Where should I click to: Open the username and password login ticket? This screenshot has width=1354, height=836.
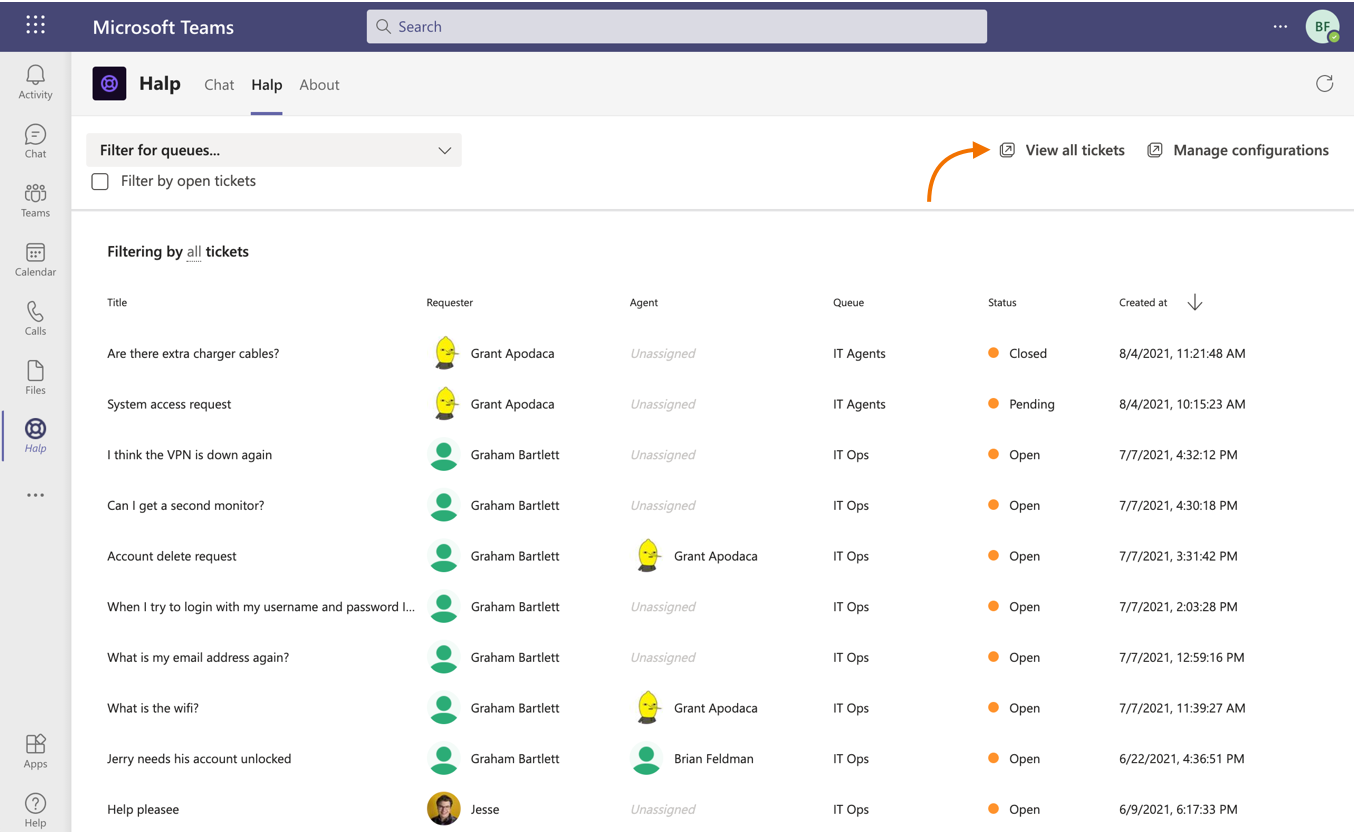coord(261,606)
